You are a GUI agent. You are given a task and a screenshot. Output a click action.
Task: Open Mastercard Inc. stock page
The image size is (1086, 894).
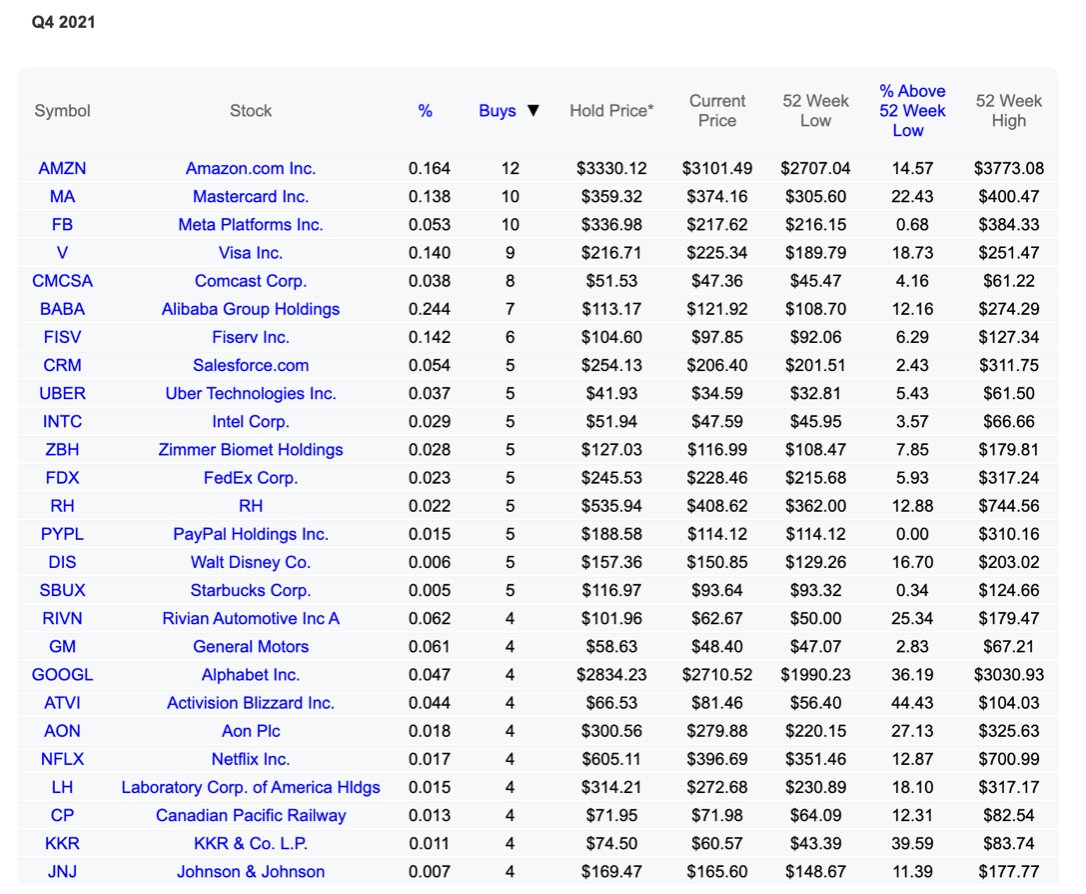251,197
